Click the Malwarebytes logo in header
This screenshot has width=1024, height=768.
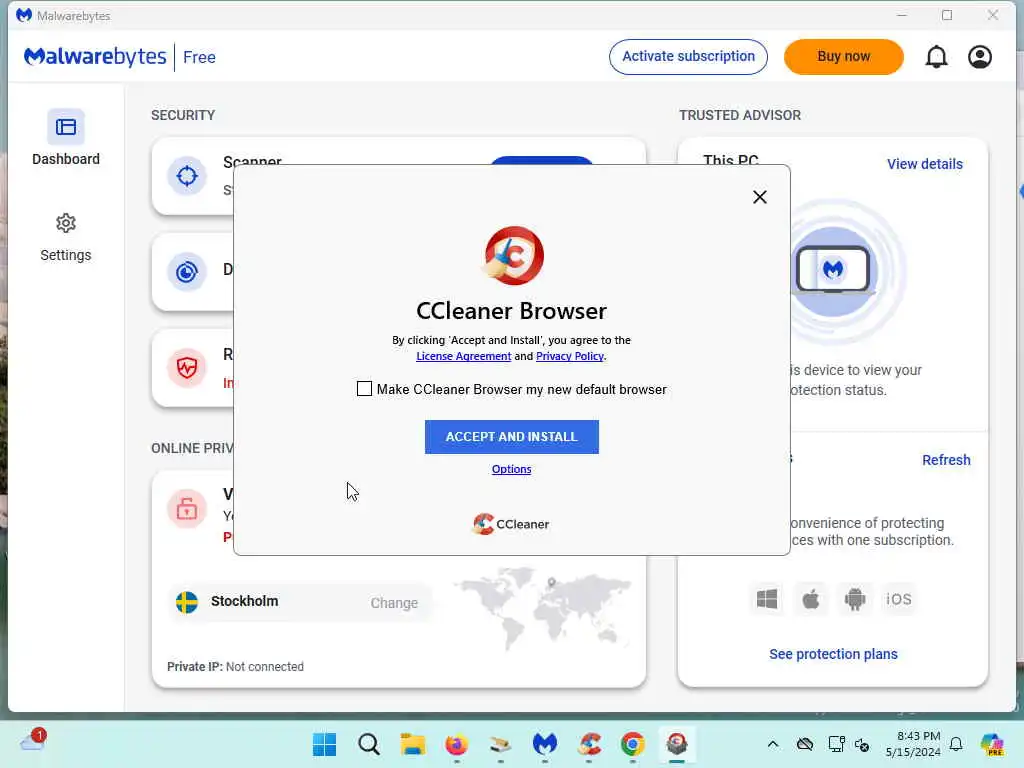coord(95,57)
